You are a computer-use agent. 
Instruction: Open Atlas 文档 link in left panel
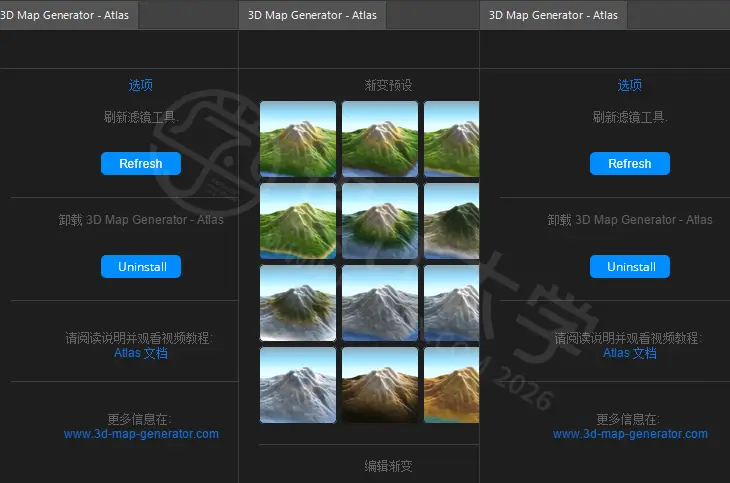pos(141,353)
